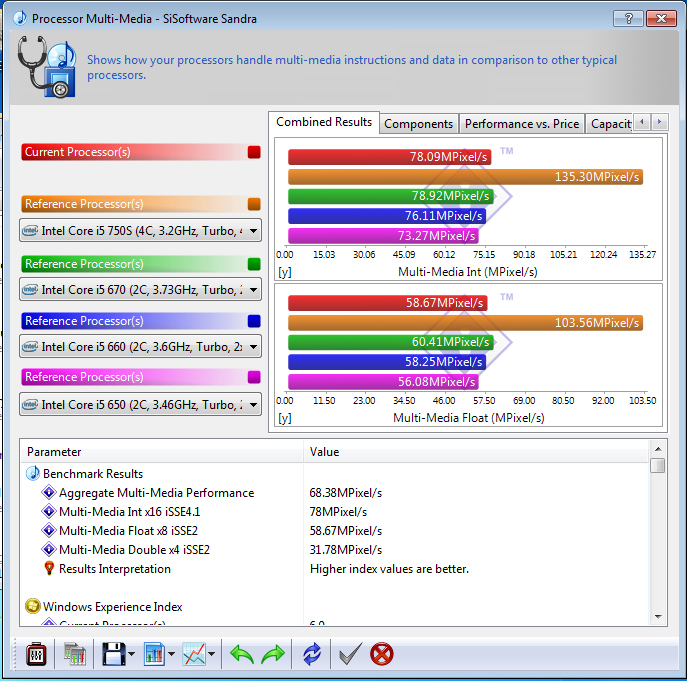This screenshot has height=681, width=687.
Task: Click the orange 135.30MPixel/s bar
Action: click(x=465, y=177)
